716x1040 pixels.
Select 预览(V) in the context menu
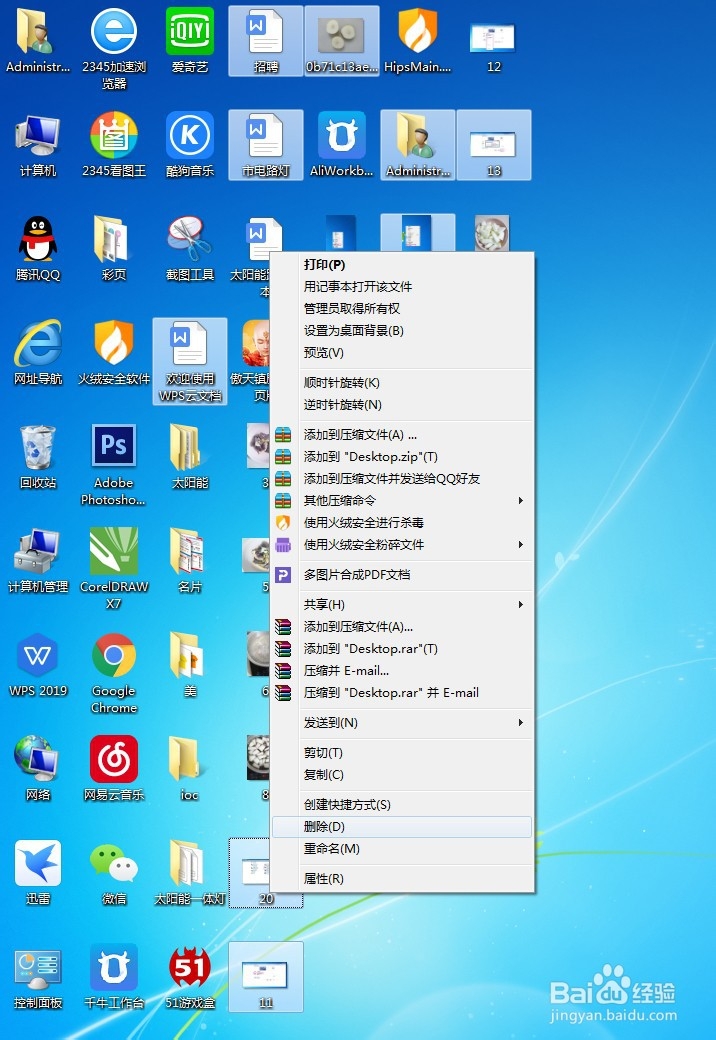point(402,352)
